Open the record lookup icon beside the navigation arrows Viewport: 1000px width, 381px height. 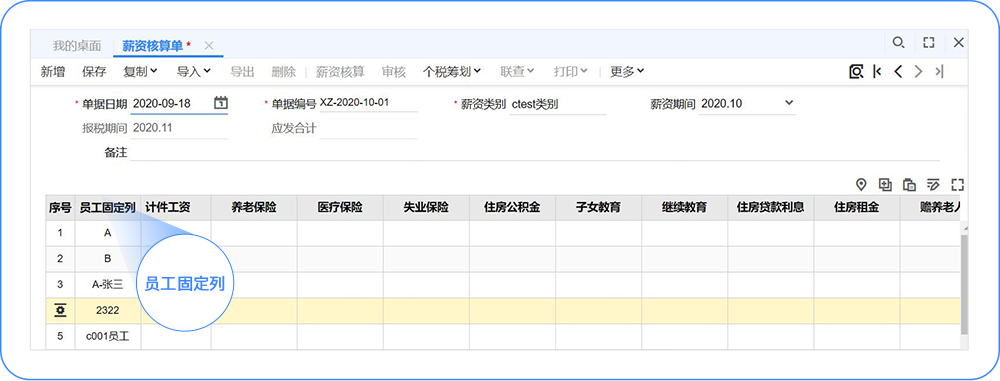click(856, 71)
